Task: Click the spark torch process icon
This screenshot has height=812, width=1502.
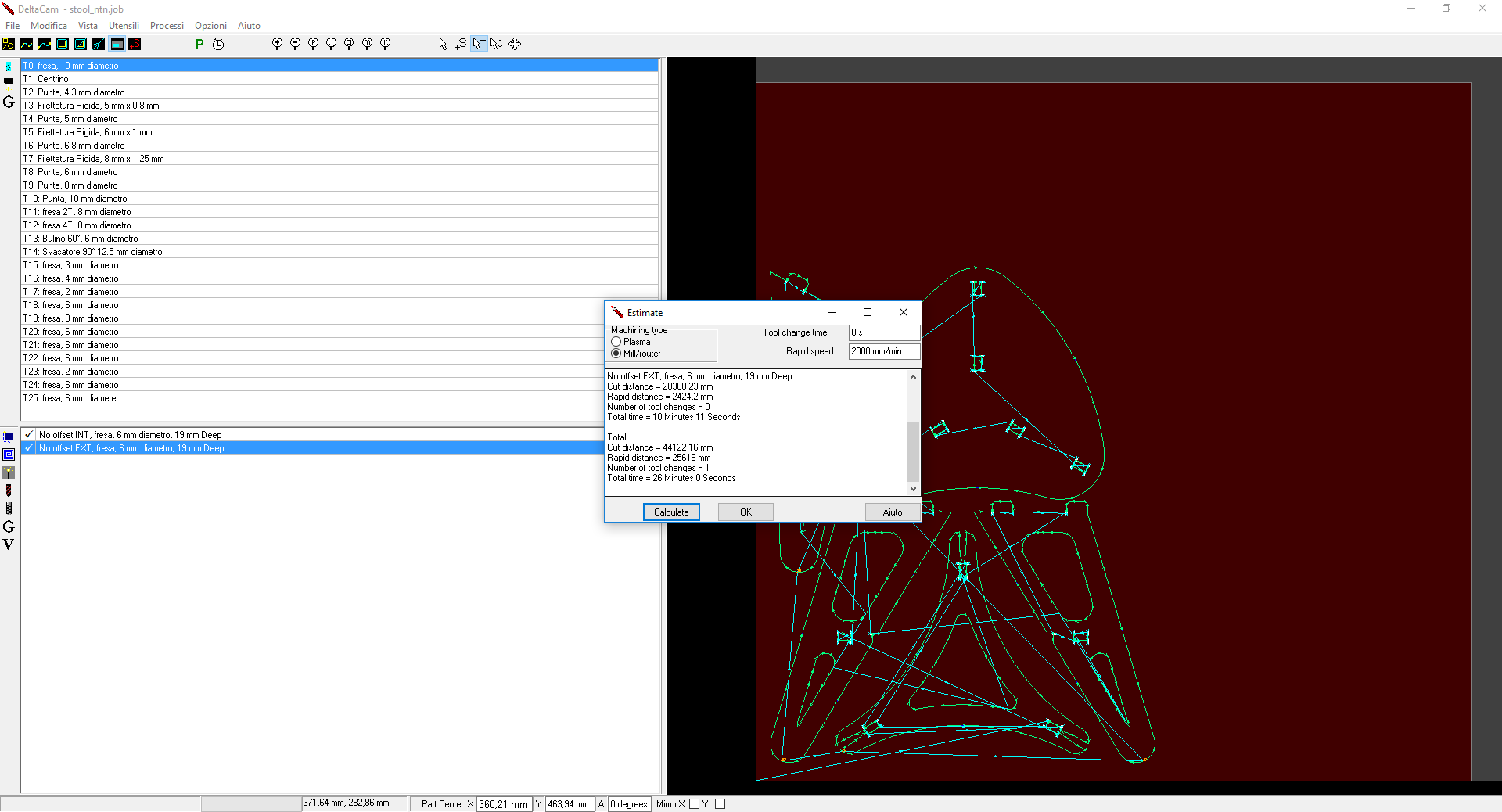Action: click(9, 472)
